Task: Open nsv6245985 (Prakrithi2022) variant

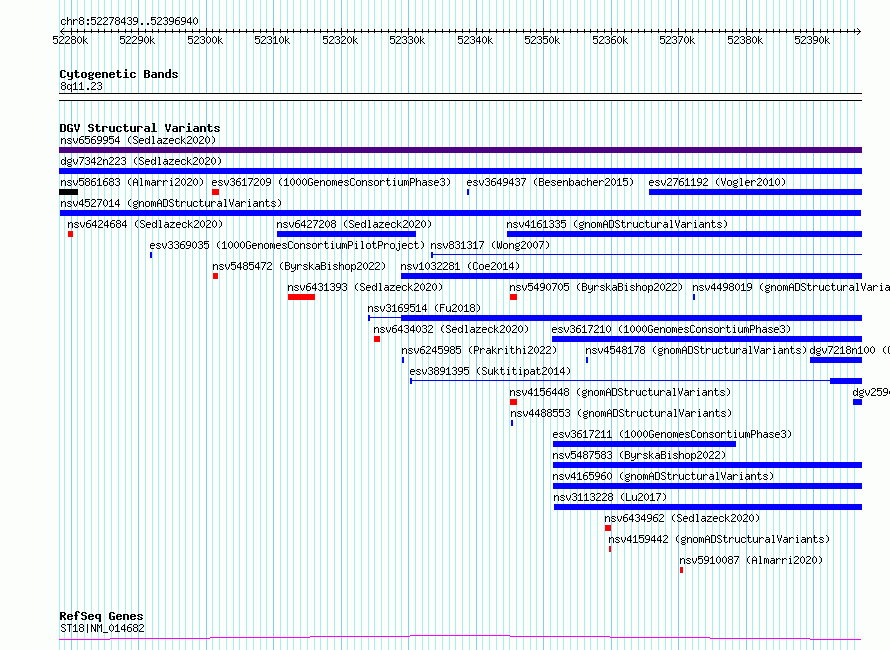Action: point(479,350)
